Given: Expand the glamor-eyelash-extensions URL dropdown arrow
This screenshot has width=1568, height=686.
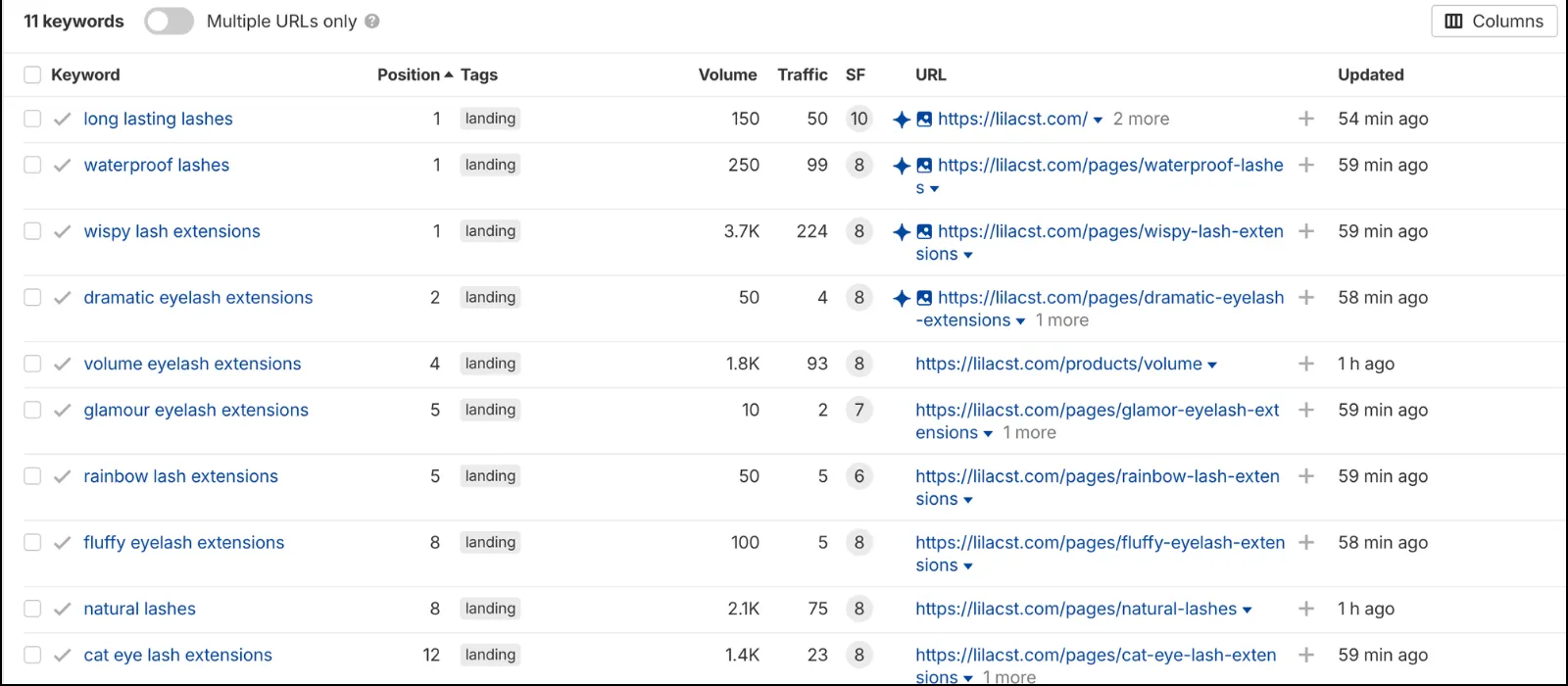Looking at the screenshot, I should click(988, 434).
